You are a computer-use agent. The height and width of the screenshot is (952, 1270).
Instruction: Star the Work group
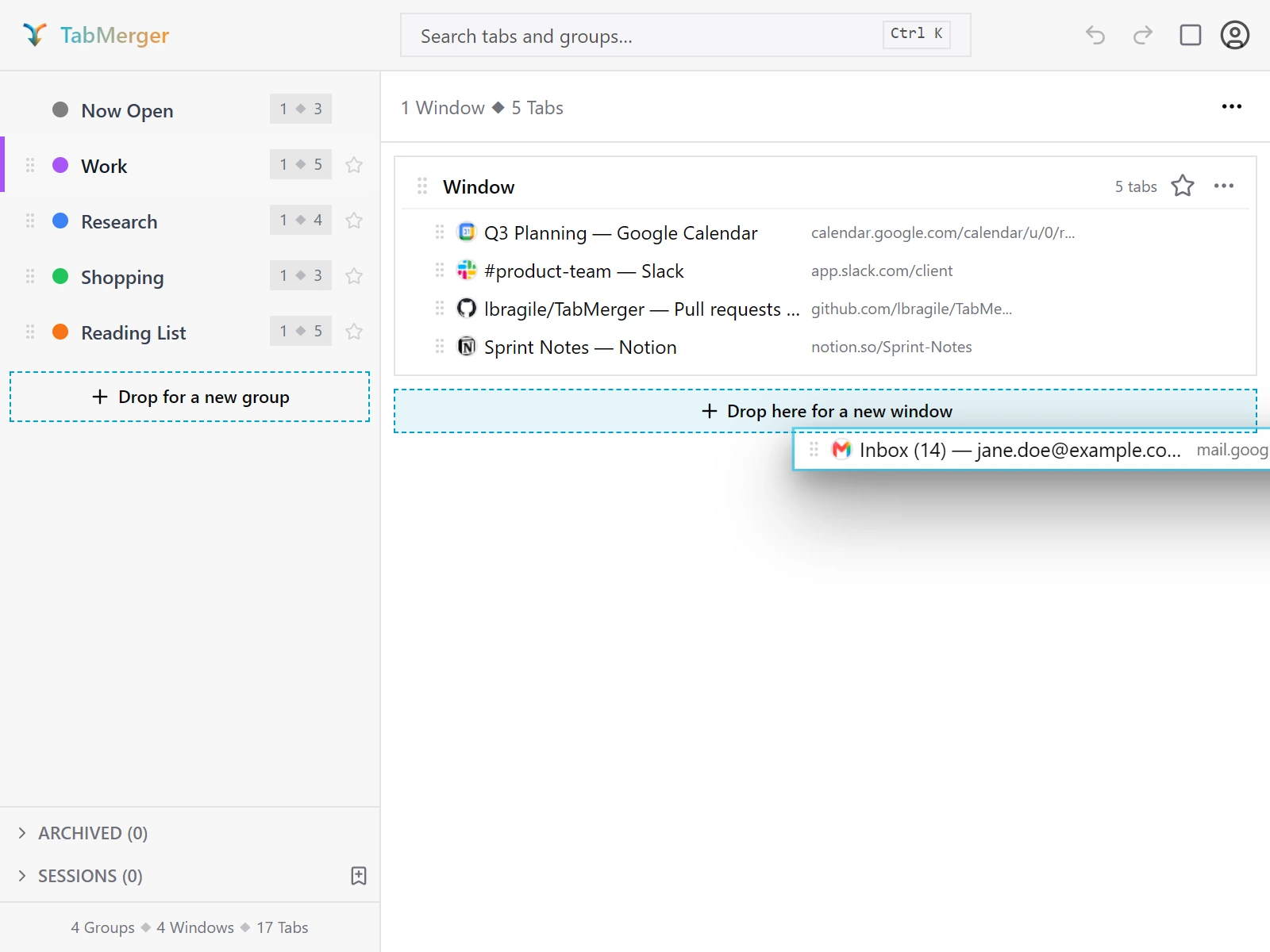pos(354,165)
